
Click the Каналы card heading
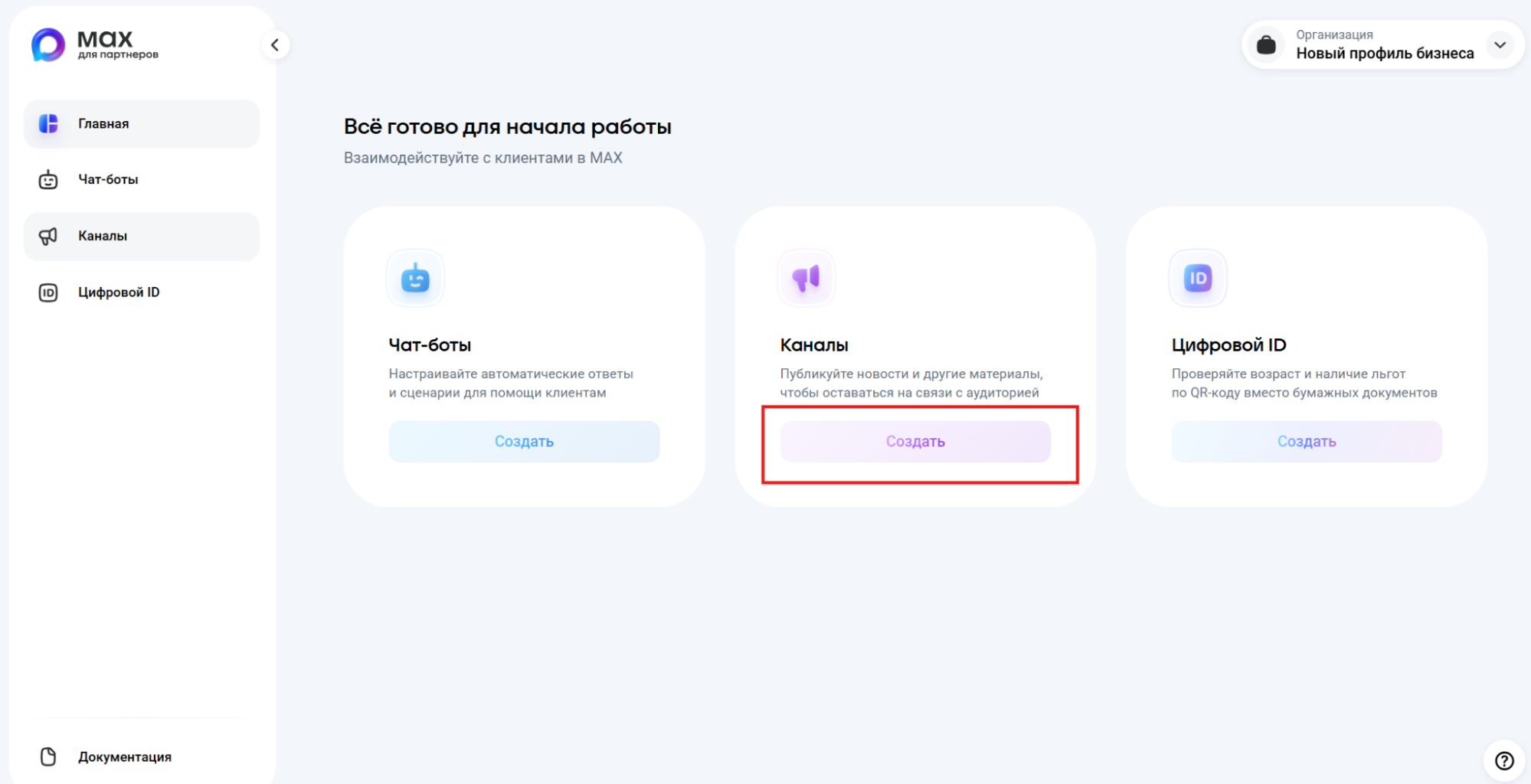(x=814, y=345)
